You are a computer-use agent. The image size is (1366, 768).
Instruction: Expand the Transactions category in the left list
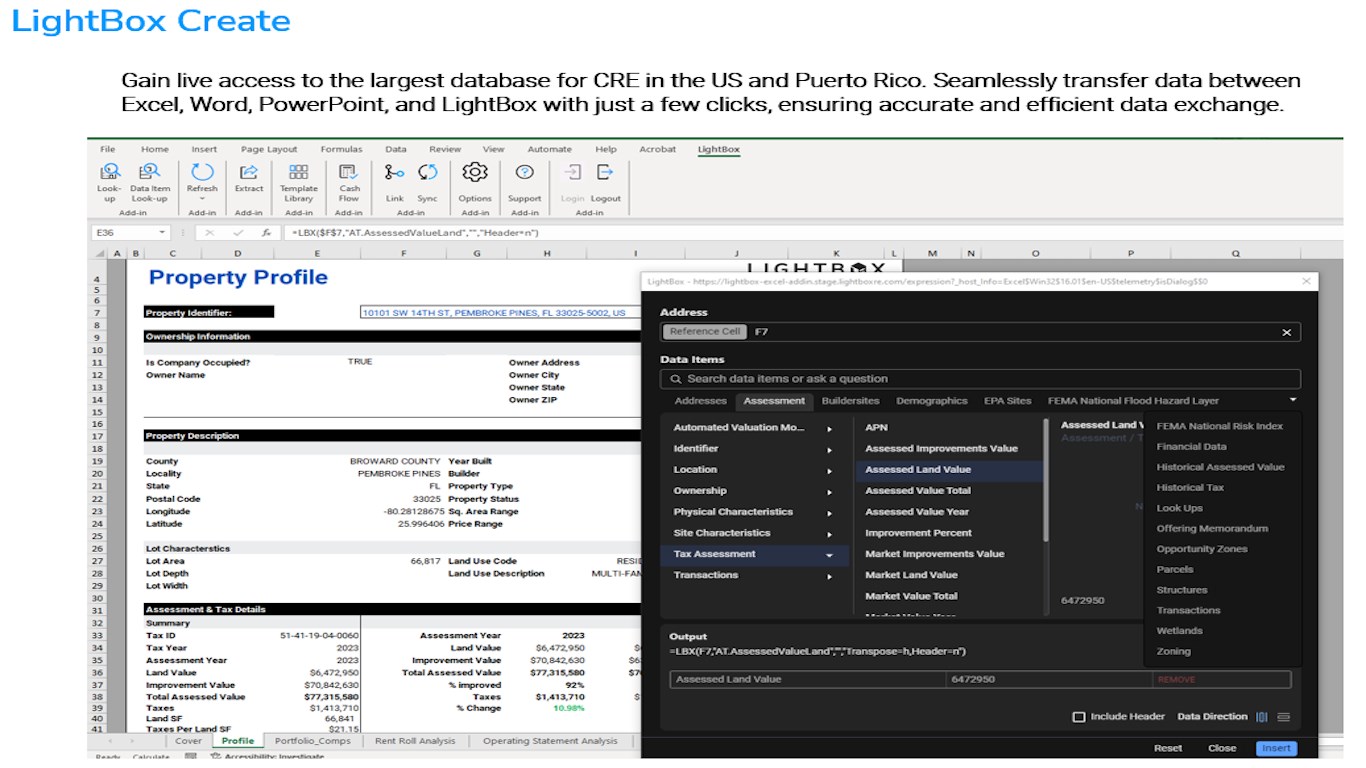(829, 576)
